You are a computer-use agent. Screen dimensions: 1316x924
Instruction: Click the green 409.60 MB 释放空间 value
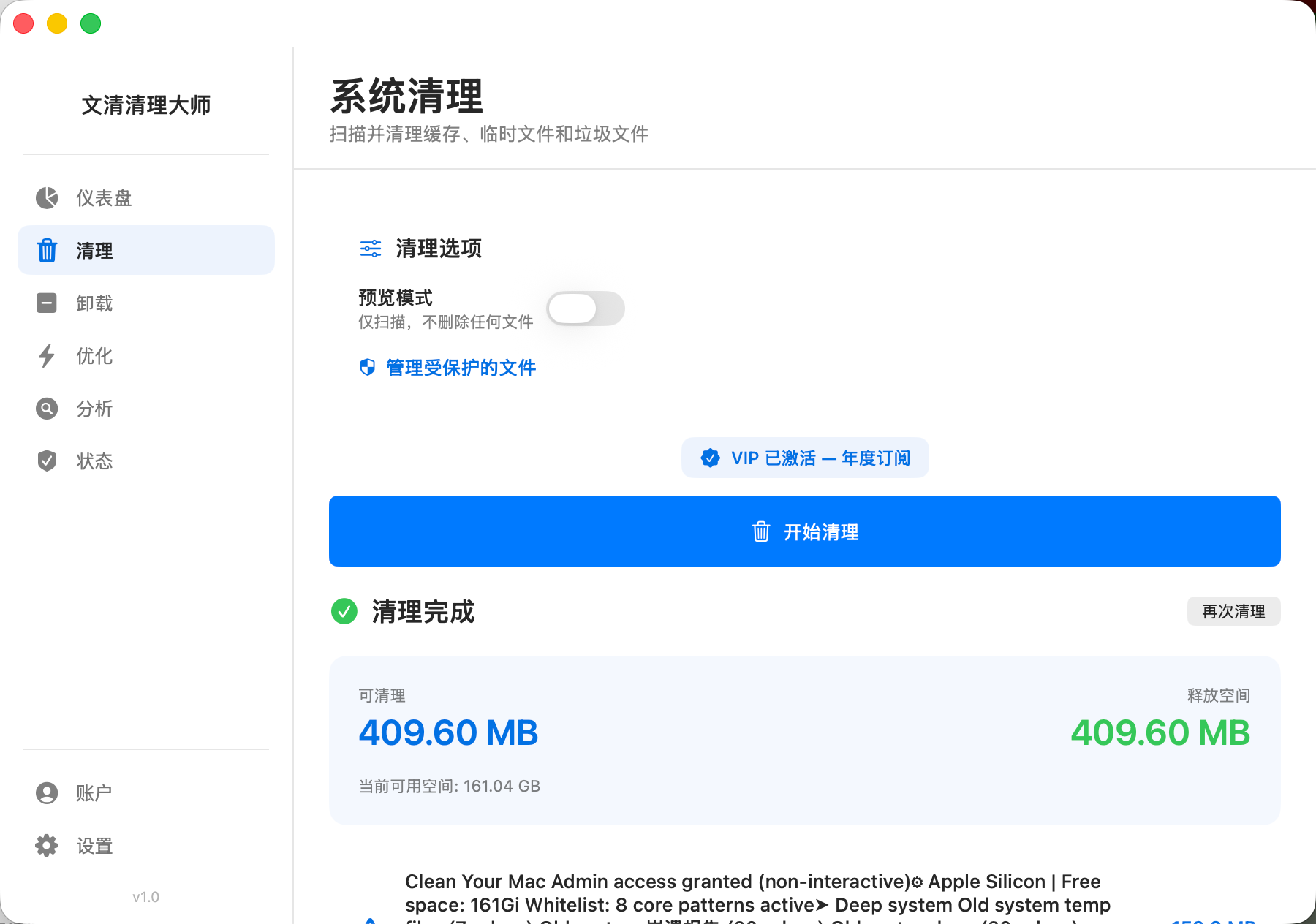pyautogui.click(x=1160, y=733)
